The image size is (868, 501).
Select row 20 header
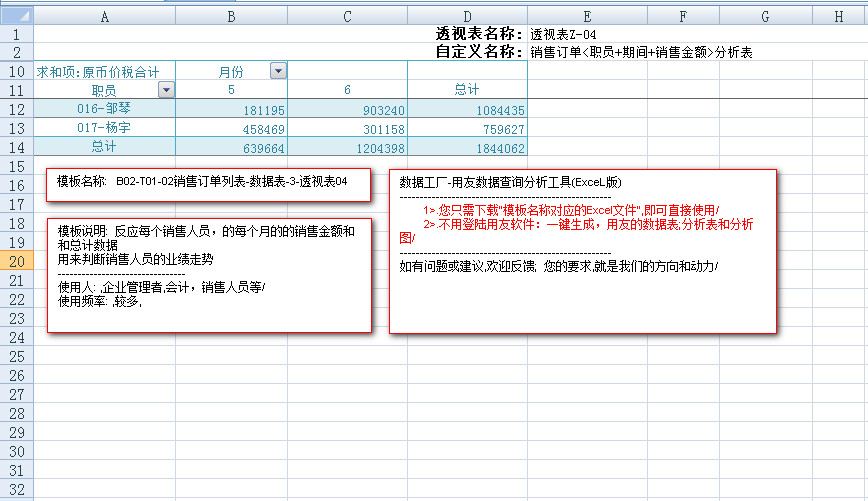coord(17,261)
